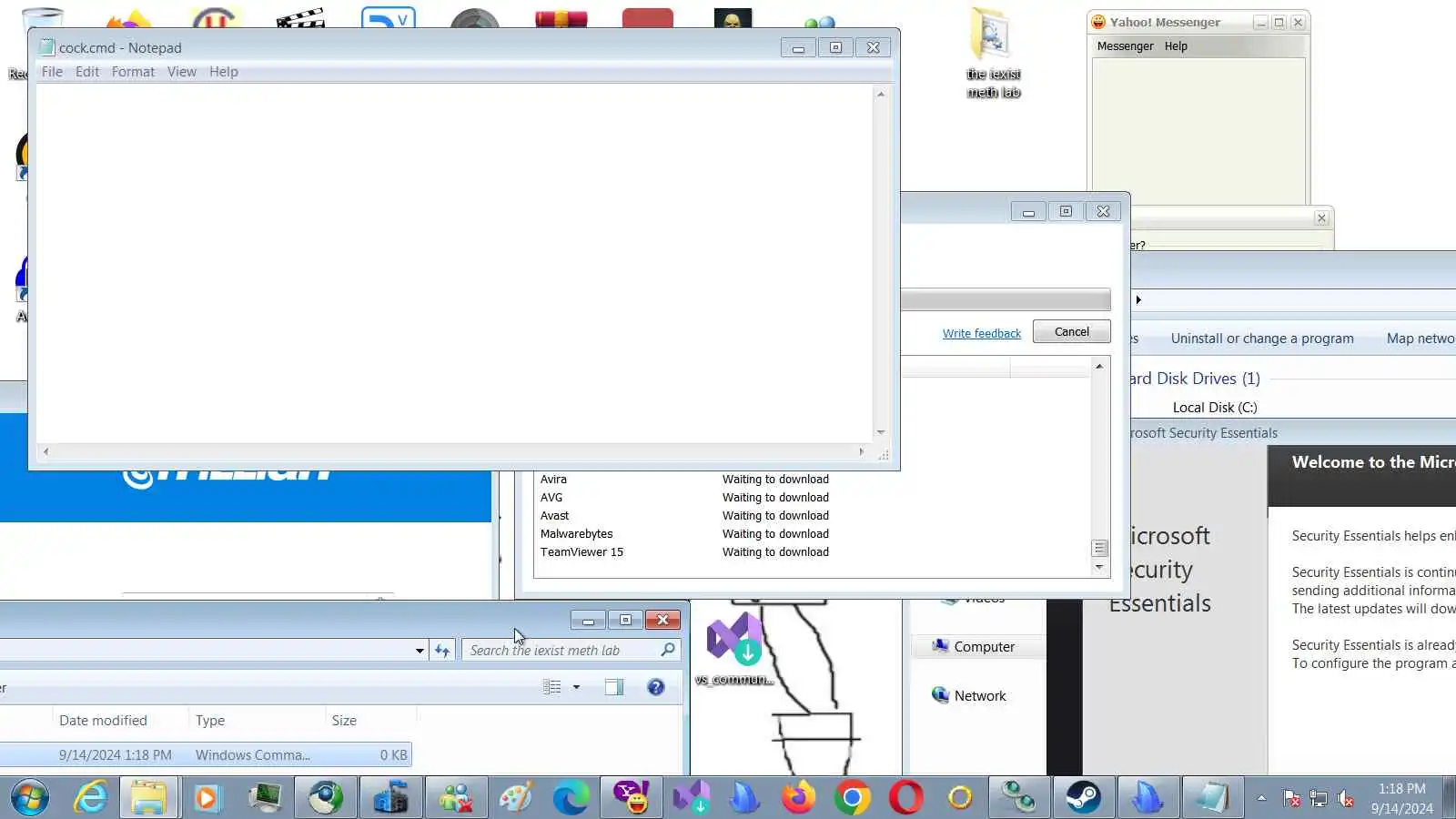The image size is (1456, 819).
Task: Click installer list scrollbar up arrow
Action: pos(1099,366)
